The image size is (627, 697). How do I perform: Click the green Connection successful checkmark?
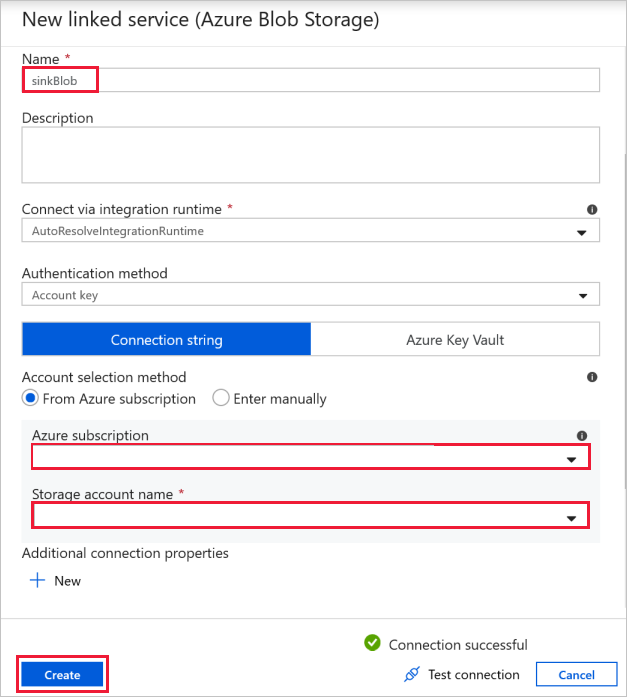372,642
